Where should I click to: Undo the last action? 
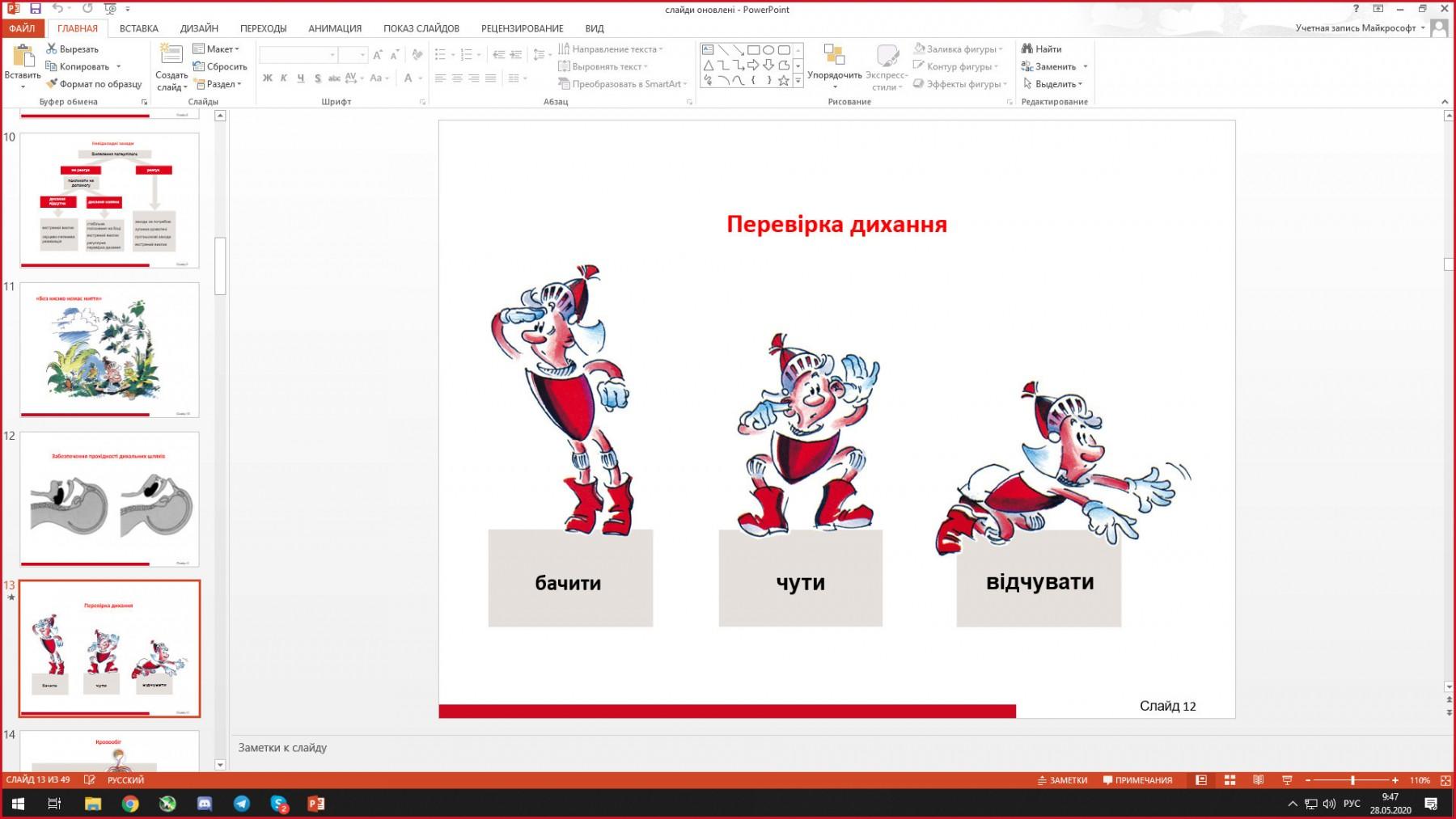[x=57, y=9]
